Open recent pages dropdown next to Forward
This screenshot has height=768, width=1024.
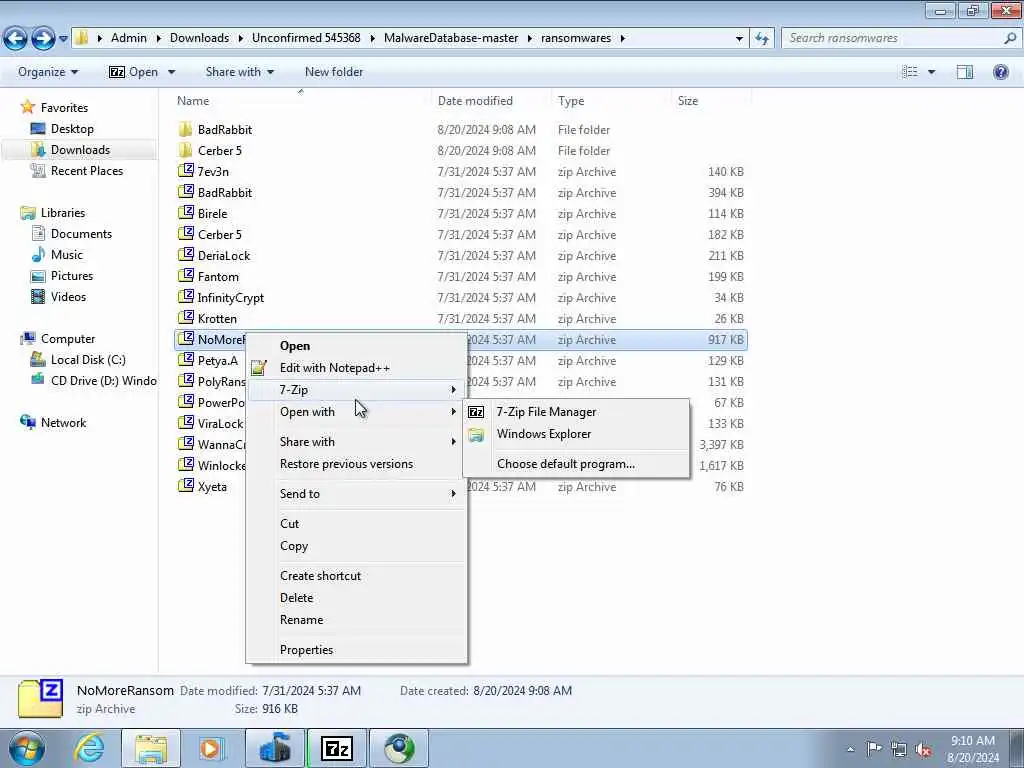pos(63,39)
